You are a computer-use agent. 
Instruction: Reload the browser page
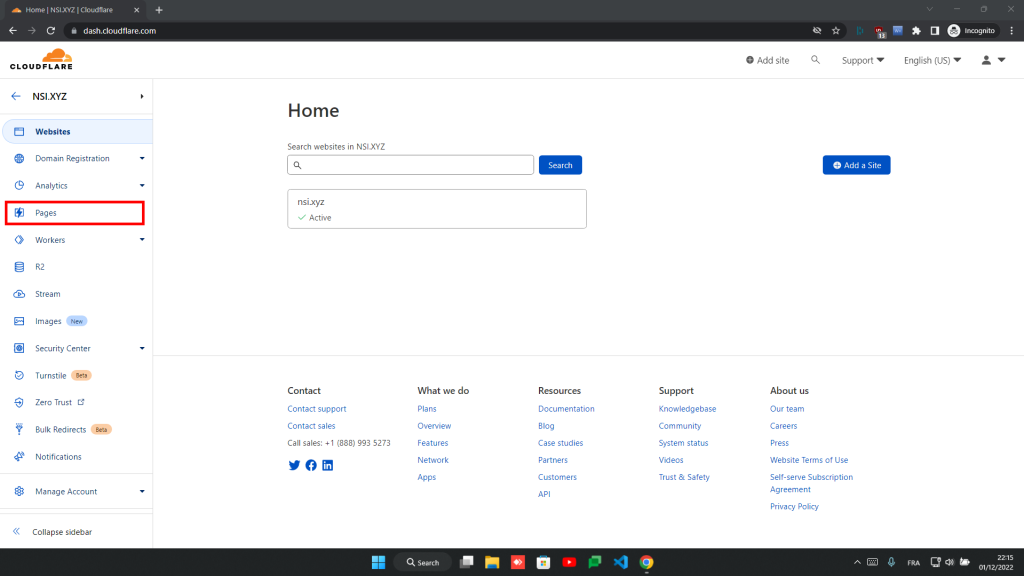pos(51,31)
